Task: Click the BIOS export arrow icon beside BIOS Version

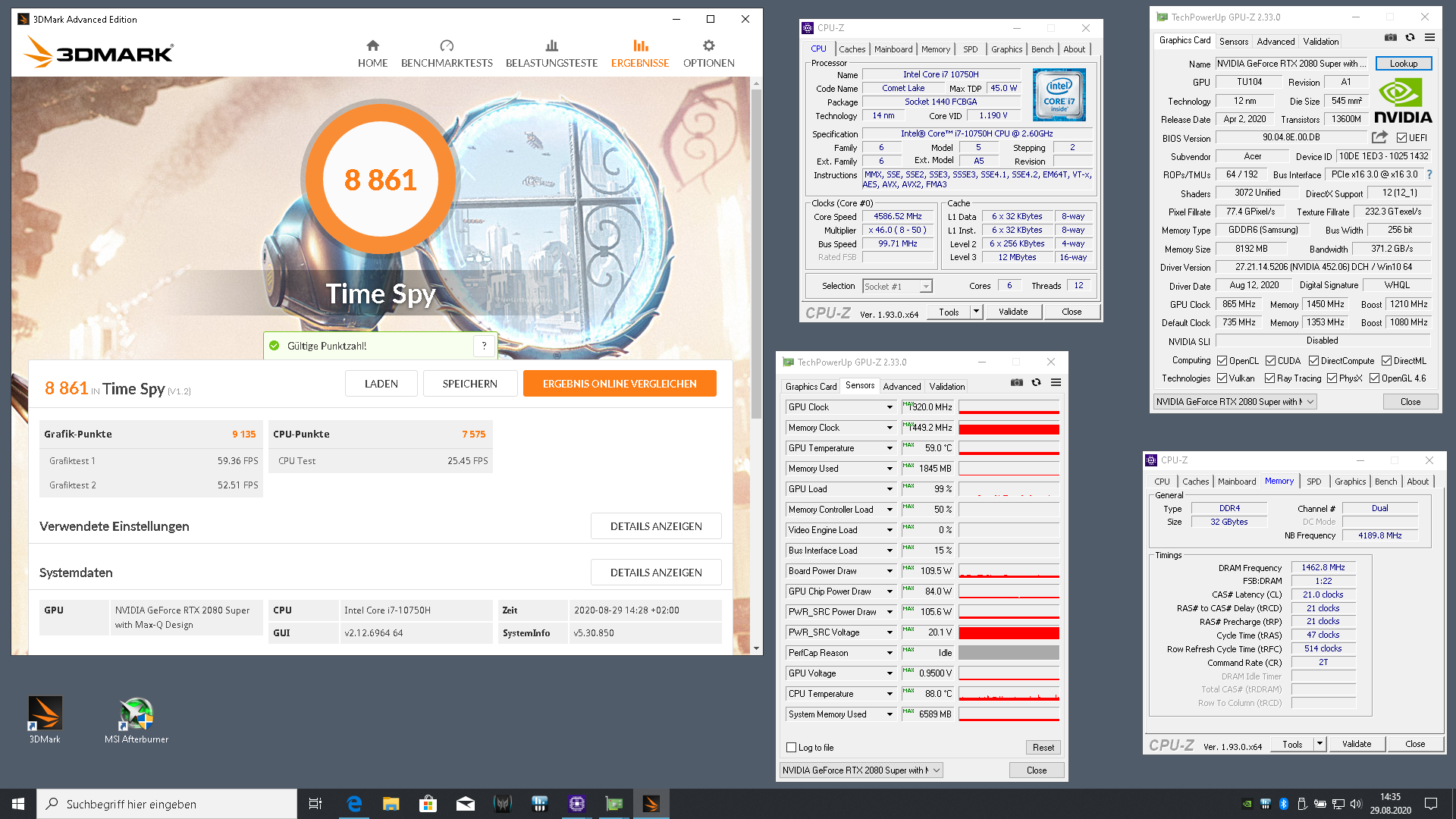Action: tap(1379, 137)
